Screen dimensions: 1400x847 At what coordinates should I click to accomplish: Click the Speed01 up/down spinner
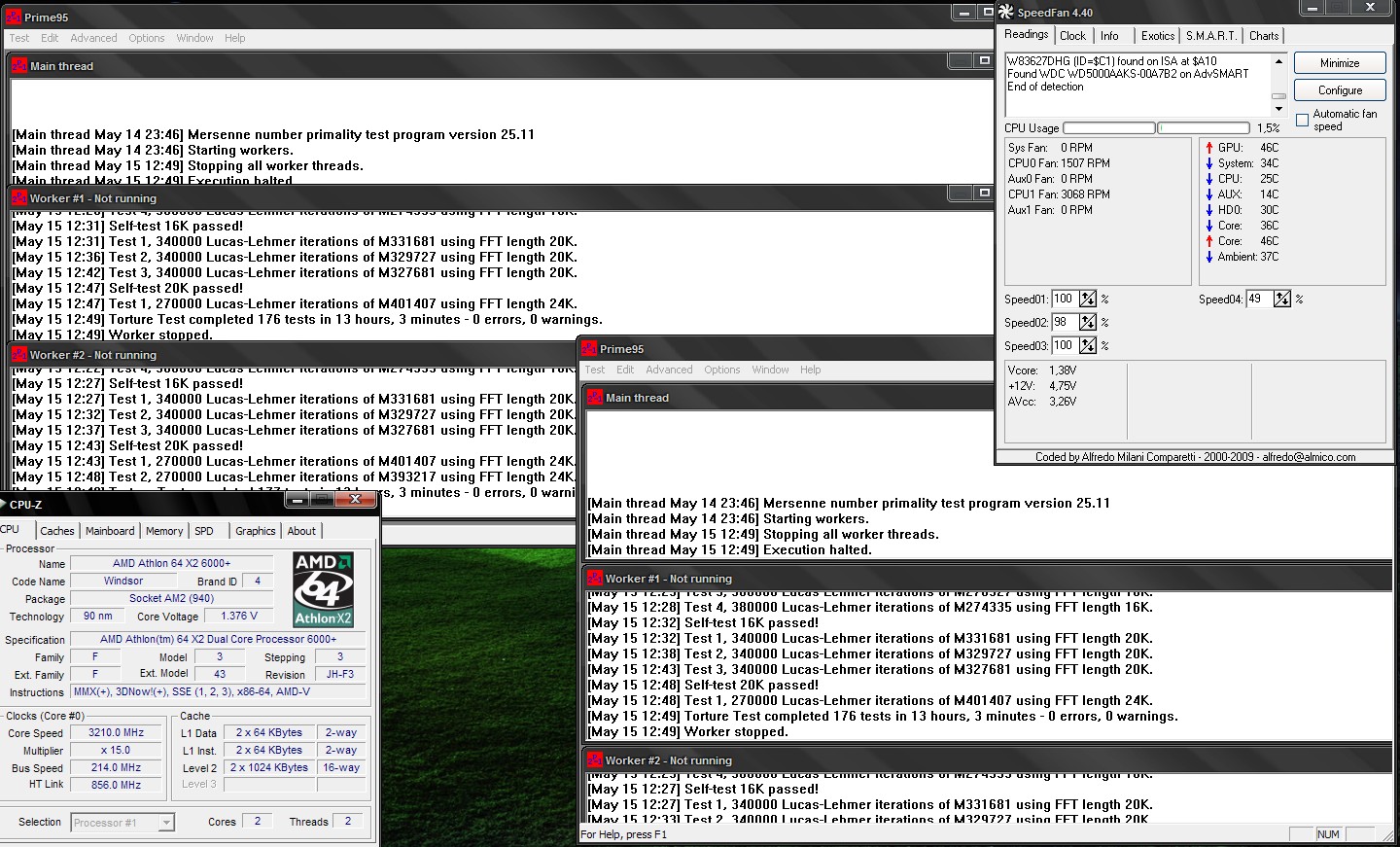[1088, 299]
